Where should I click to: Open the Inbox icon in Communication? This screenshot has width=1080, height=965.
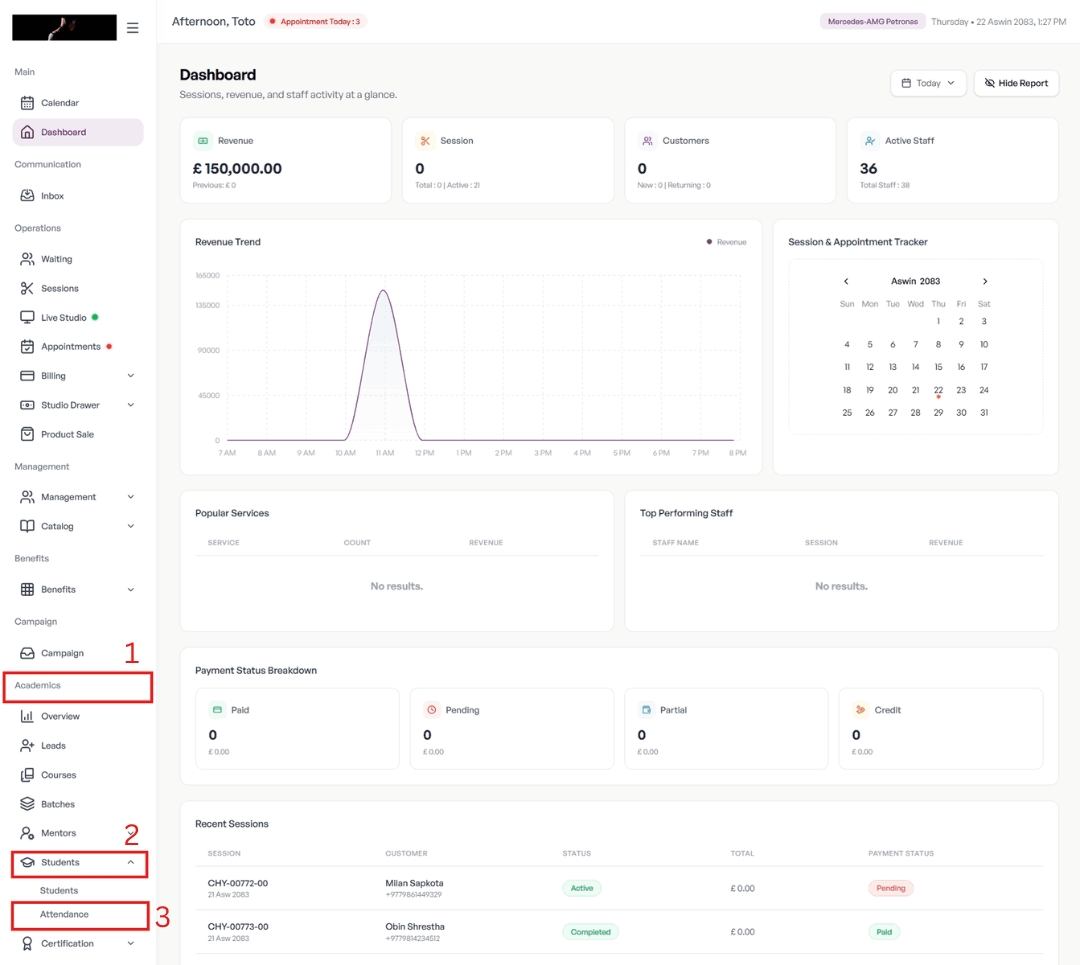[x=27, y=196]
